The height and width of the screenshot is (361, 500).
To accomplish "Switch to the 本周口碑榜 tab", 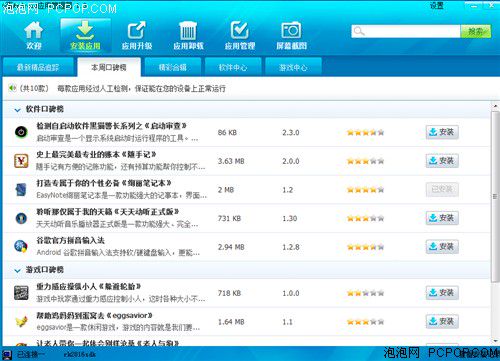I will tap(109, 67).
